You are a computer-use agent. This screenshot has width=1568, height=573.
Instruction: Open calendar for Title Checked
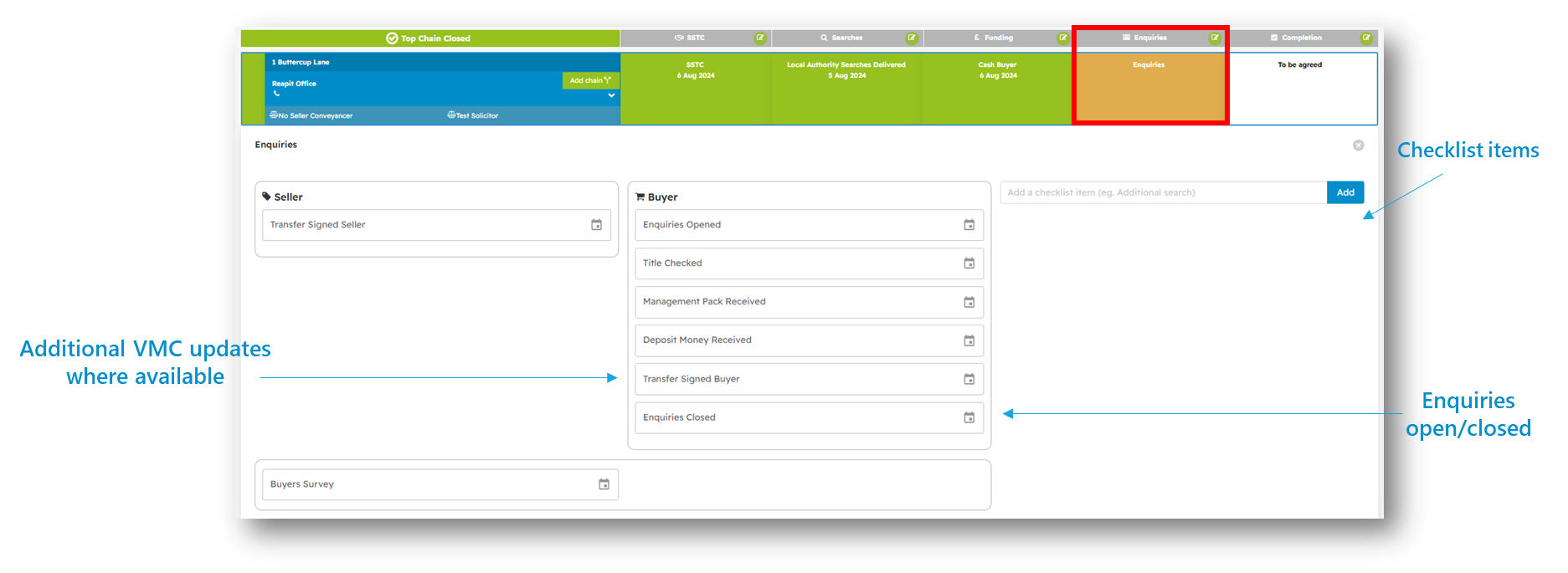click(x=969, y=263)
